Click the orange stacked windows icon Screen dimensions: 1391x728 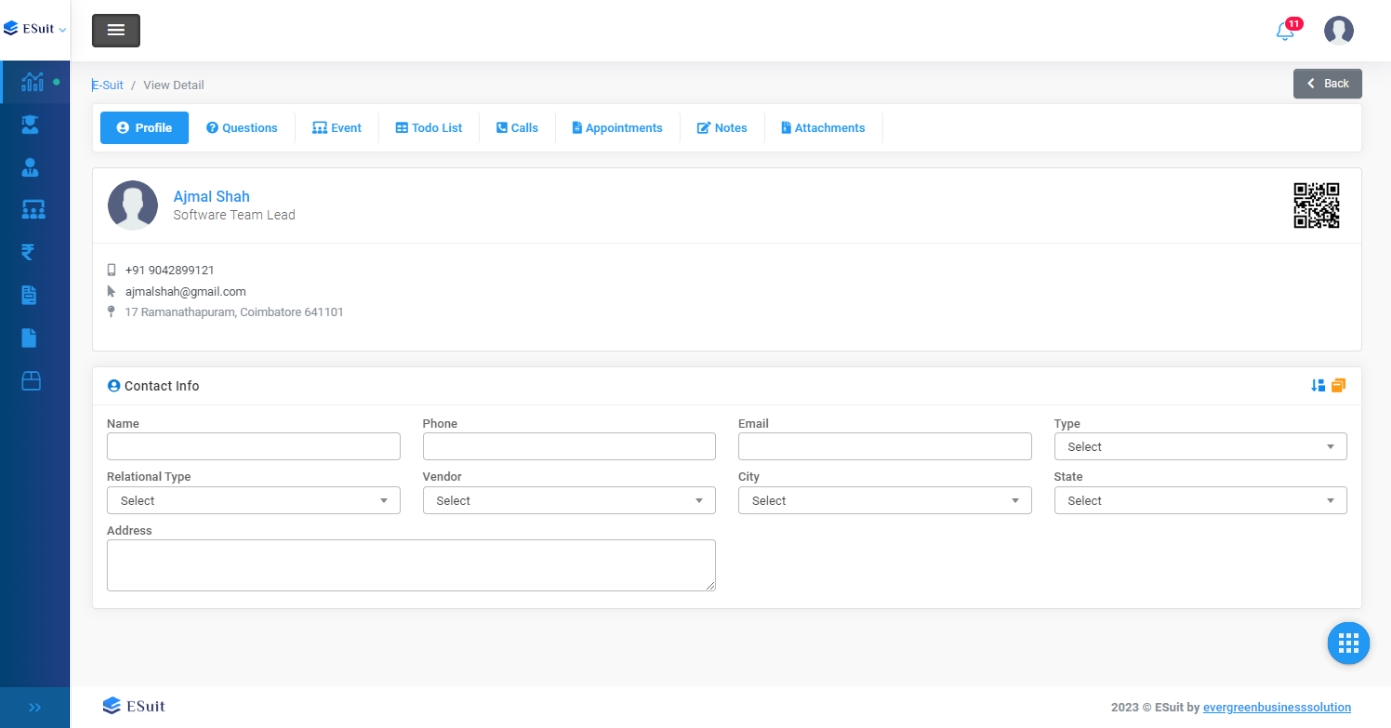click(1338, 385)
